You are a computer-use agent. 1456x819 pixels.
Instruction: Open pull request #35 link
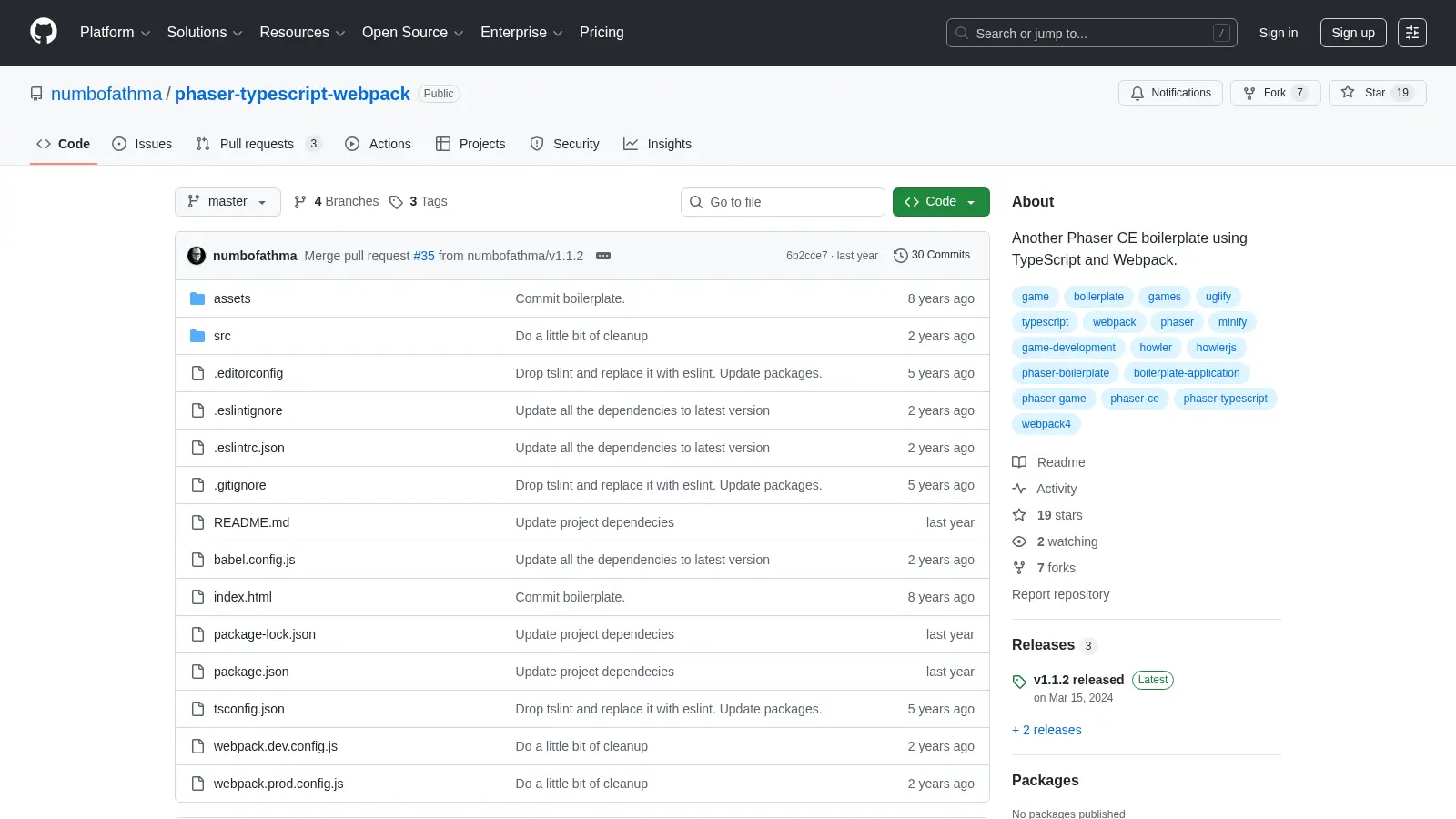tap(424, 256)
